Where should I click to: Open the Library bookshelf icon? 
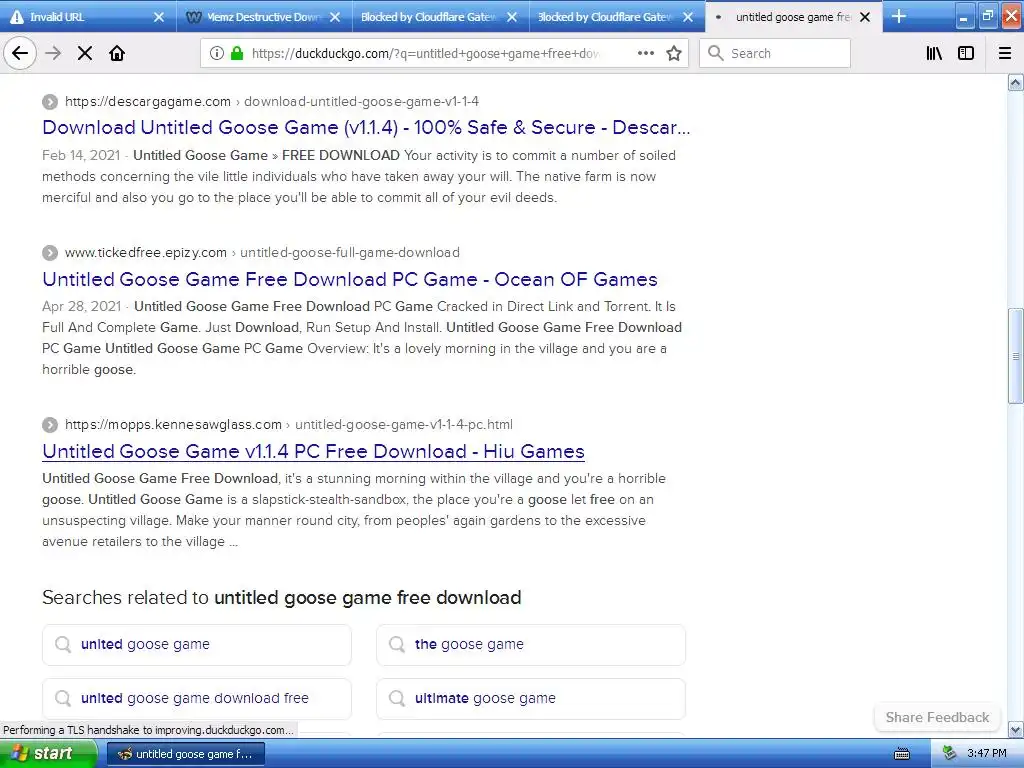935,54
